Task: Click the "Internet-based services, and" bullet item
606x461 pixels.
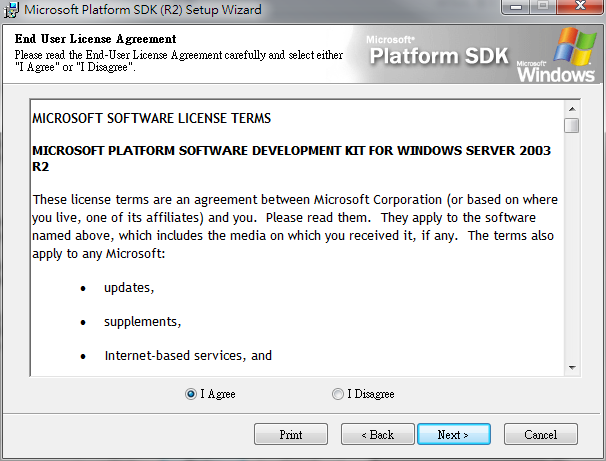Action: [188, 356]
